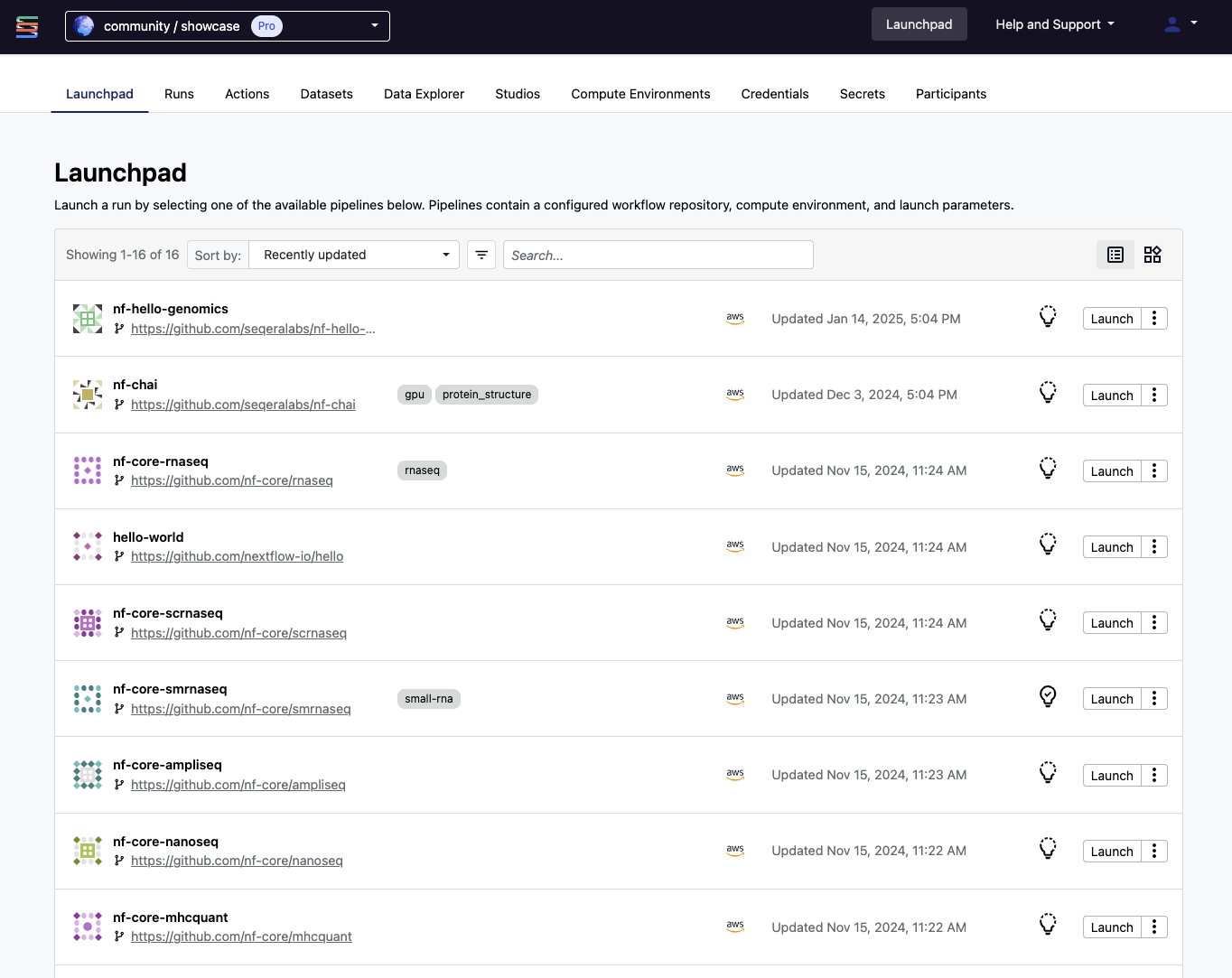Open the filter options icon
The height and width of the screenshot is (978, 1232).
point(481,255)
